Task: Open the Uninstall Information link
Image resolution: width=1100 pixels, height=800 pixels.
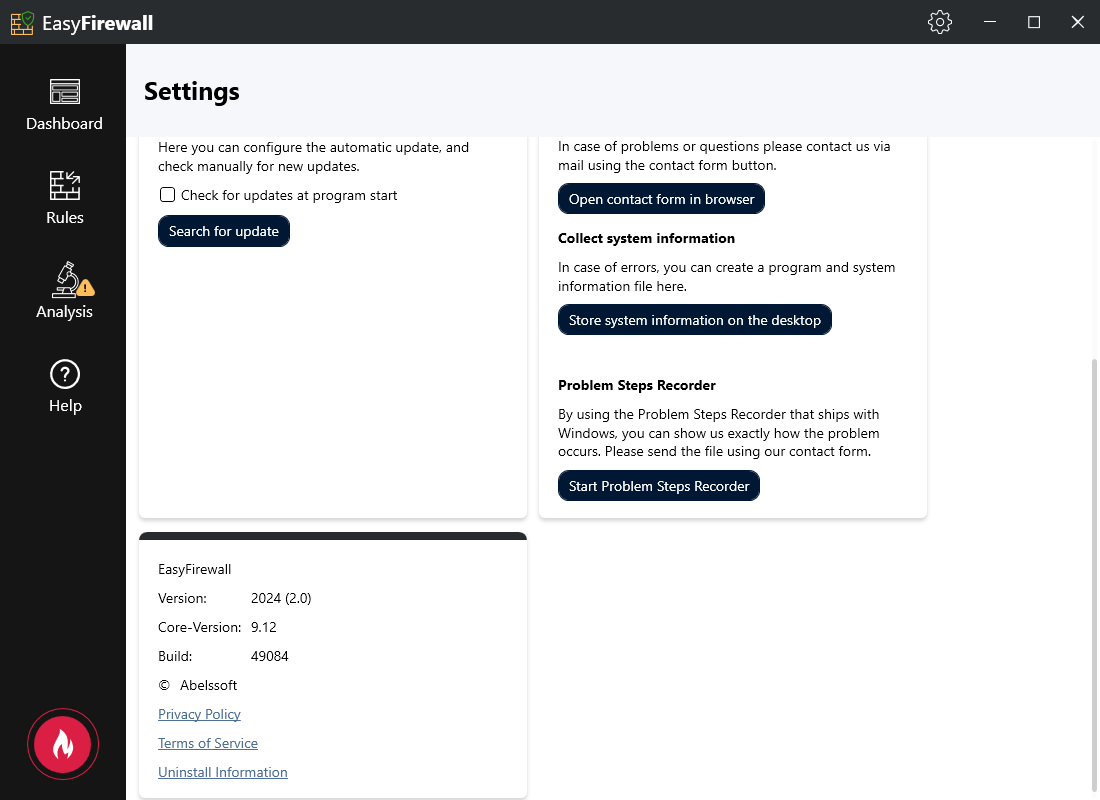Action: [222, 772]
